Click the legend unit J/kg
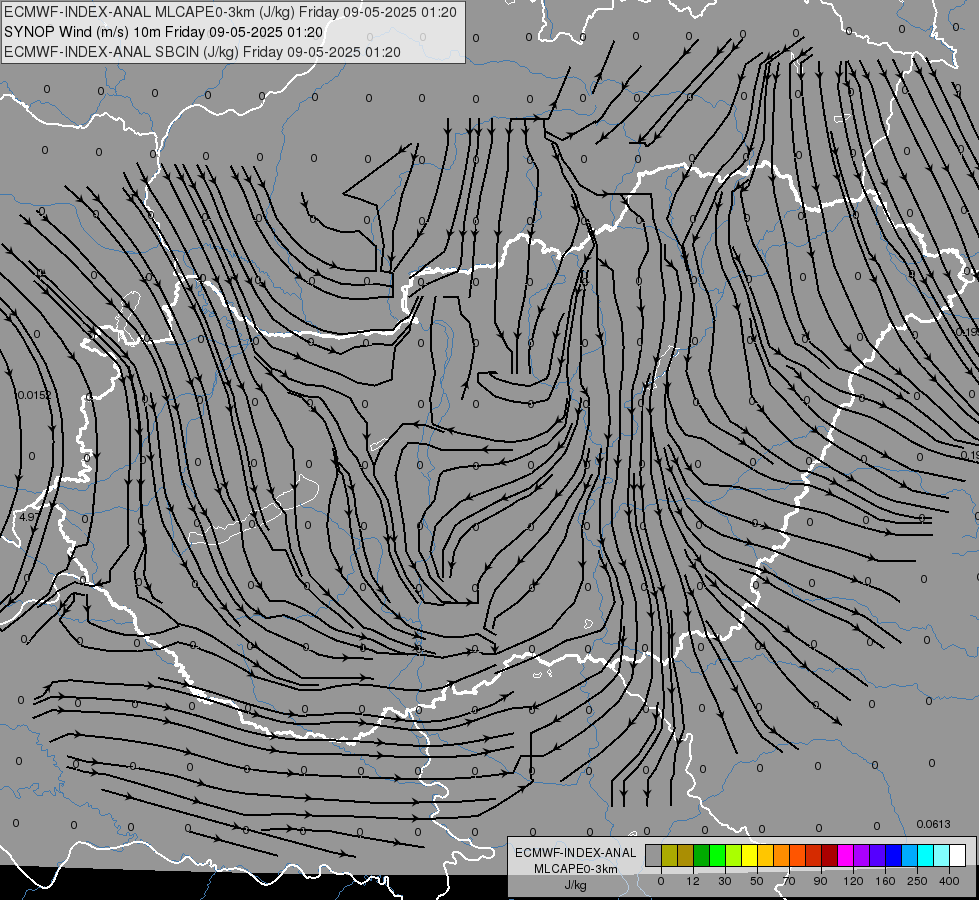Image resolution: width=979 pixels, height=900 pixels. coord(576,885)
